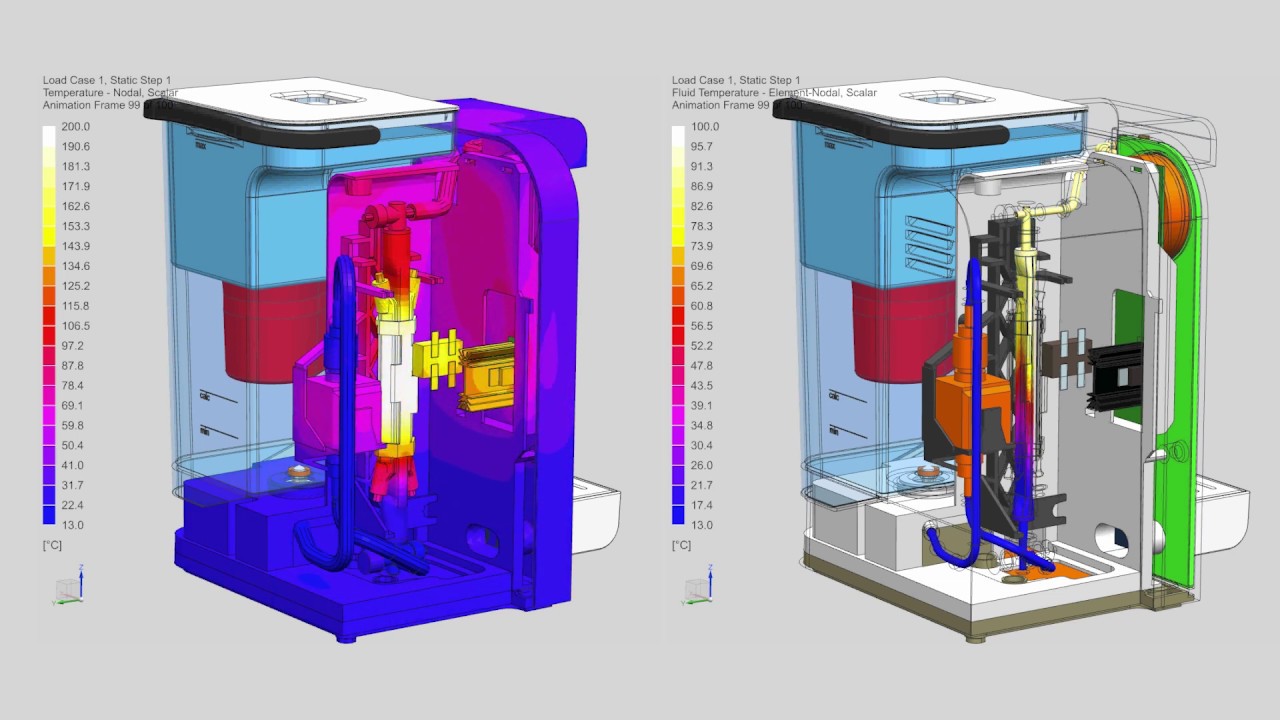Click the 60.8 legend value
The height and width of the screenshot is (720, 1280).
[x=702, y=306]
